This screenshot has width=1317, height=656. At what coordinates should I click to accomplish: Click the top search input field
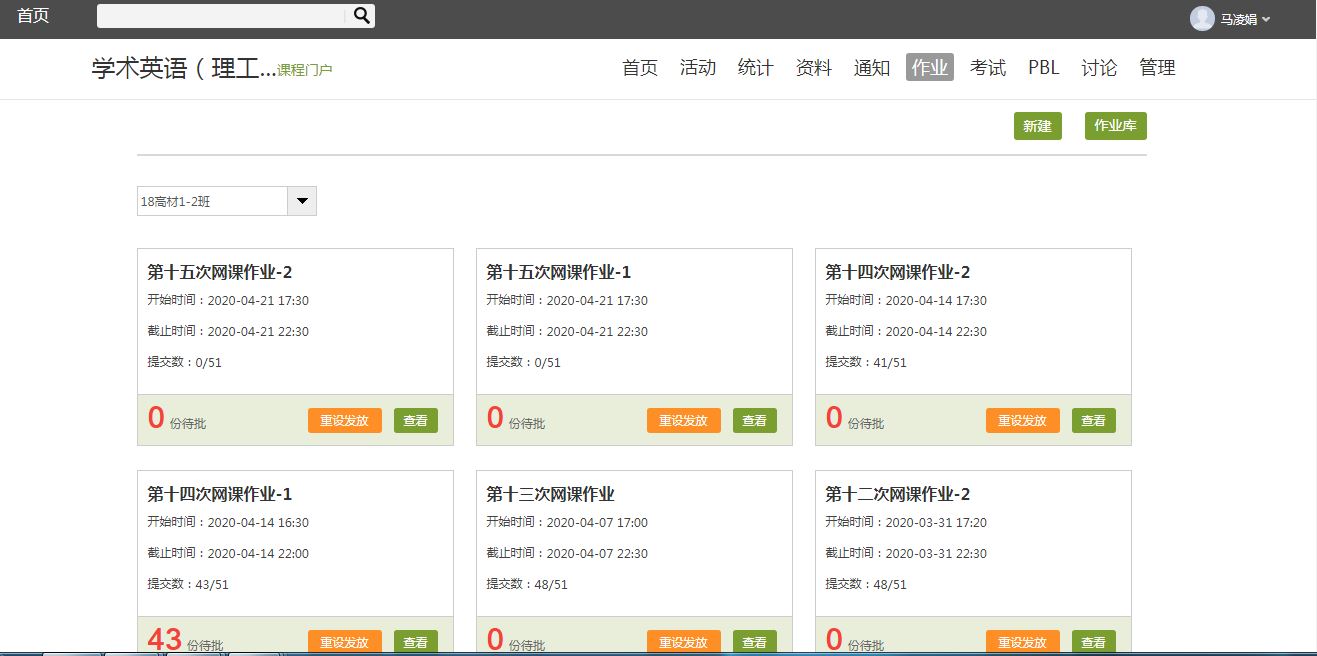click(x=223, y=15)
